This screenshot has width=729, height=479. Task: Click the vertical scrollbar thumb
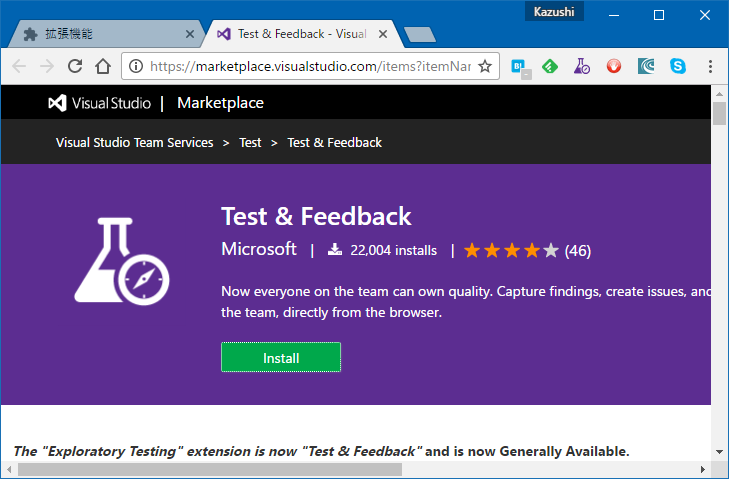719,113
